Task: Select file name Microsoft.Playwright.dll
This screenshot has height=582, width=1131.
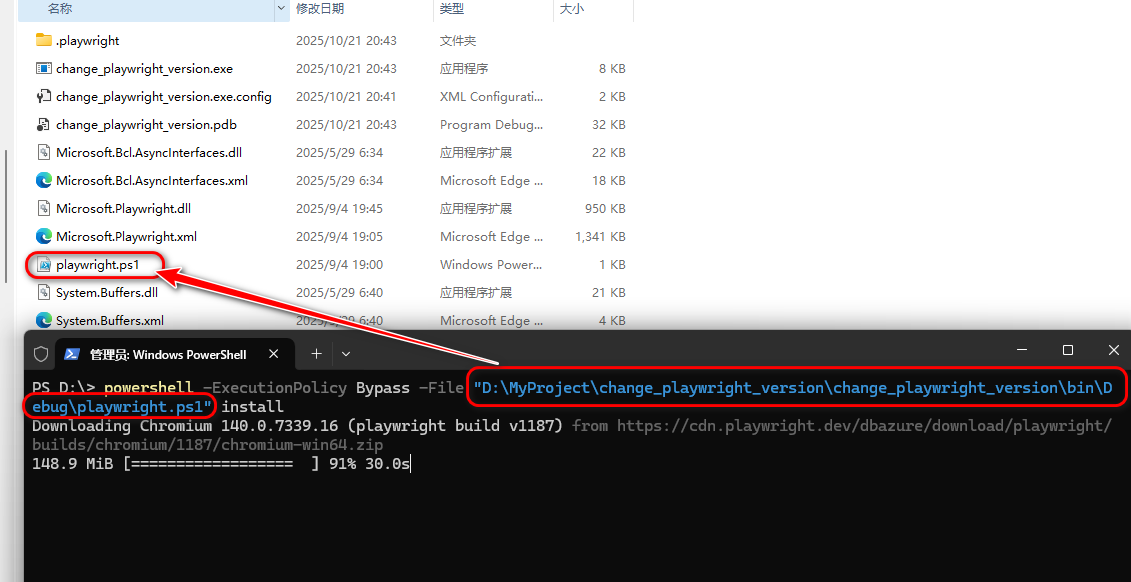Action: pyautogui.click(x=123, y=208)
